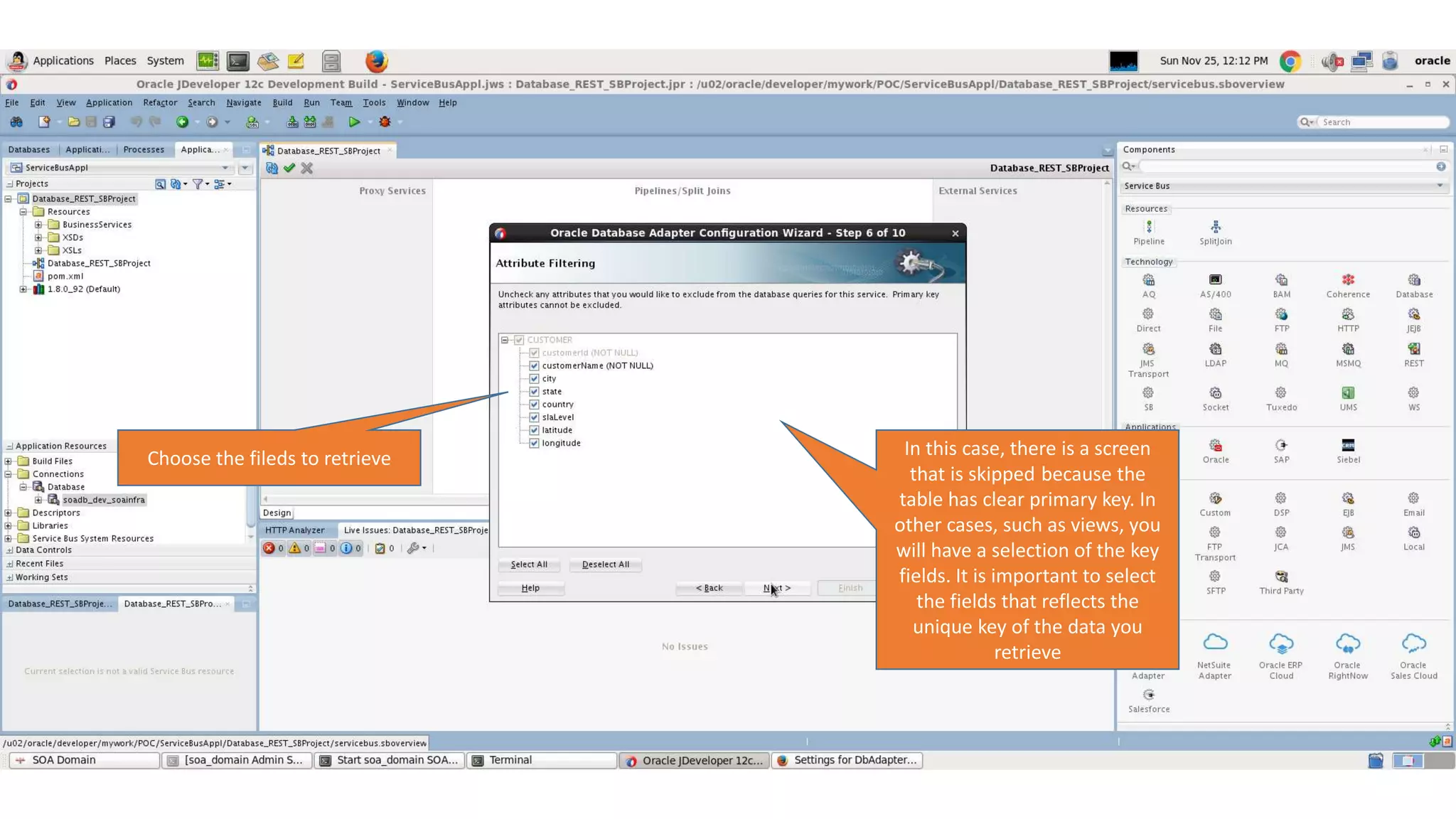The image size is (1456, 819).
Task: Click the Save All toolbar icon
Action: 109,122
